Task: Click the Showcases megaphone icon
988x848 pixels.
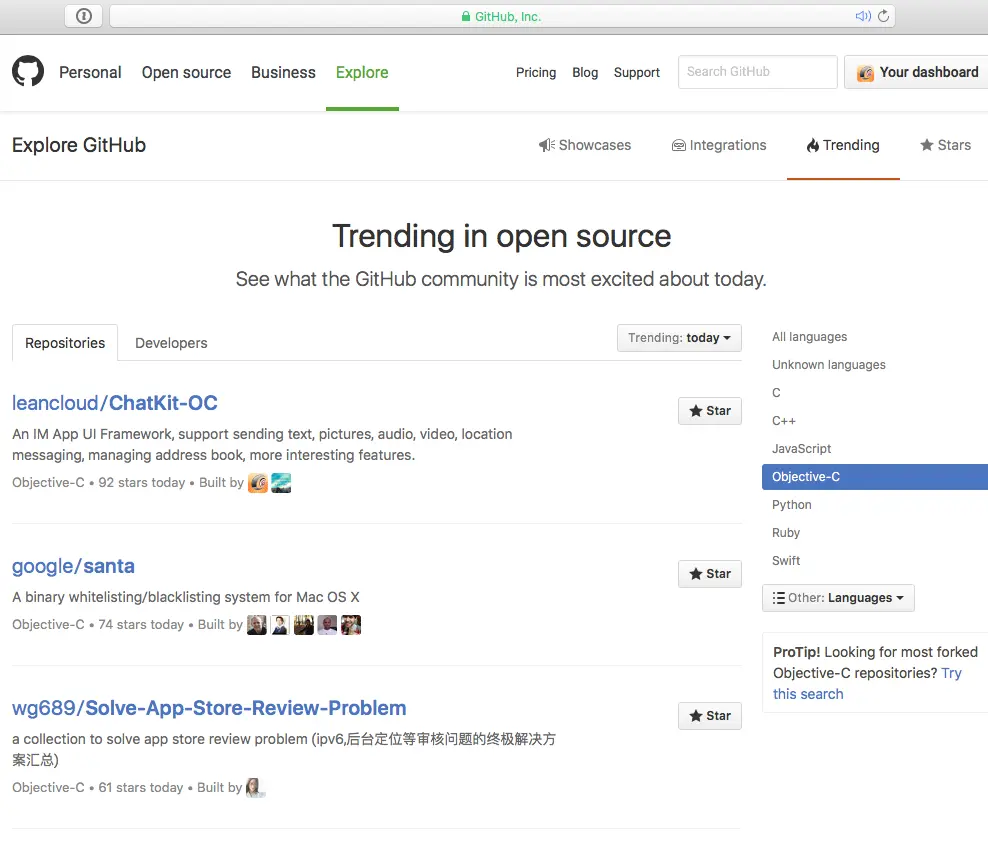Action: [546, 145]
